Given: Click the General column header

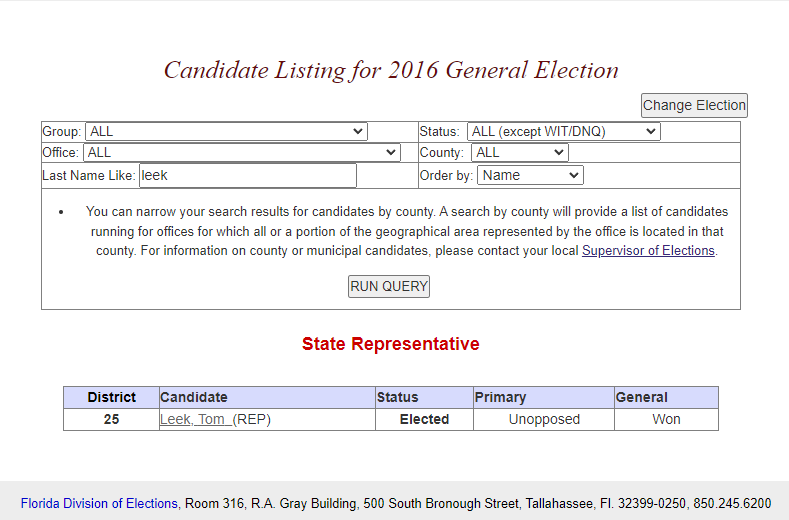Looking at the screenshot, I should (x=641, y=397).
